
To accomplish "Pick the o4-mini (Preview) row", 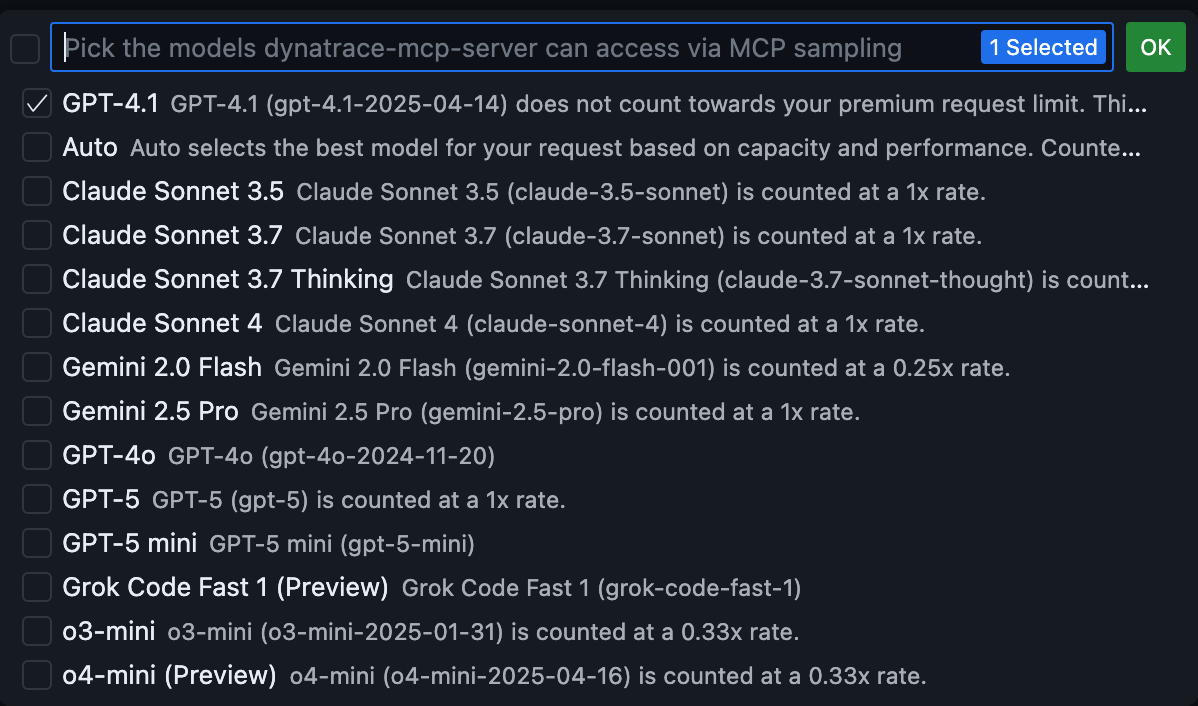I will click(169, 675).
